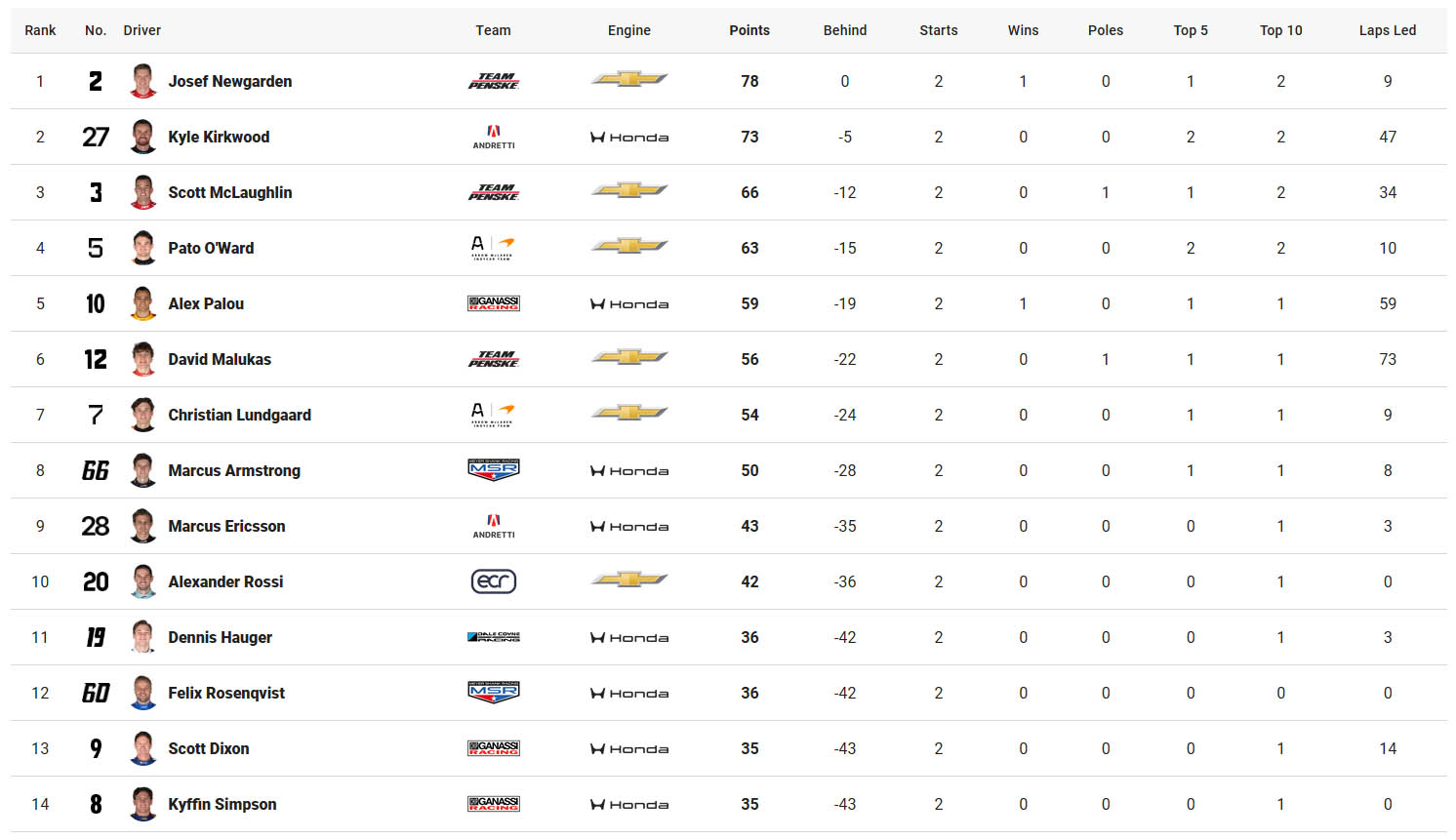
Task: Sort by the Rank column header
Action: click(x=40, y=30)
